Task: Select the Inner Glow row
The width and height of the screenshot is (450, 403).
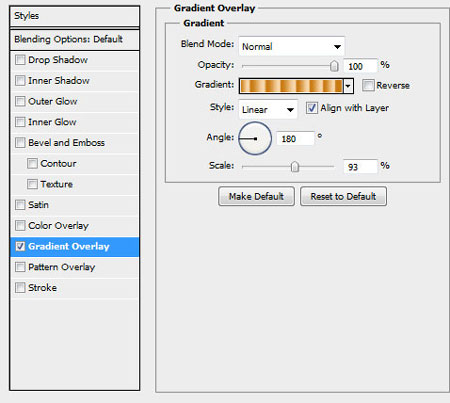Action: (x=75, y=122)
